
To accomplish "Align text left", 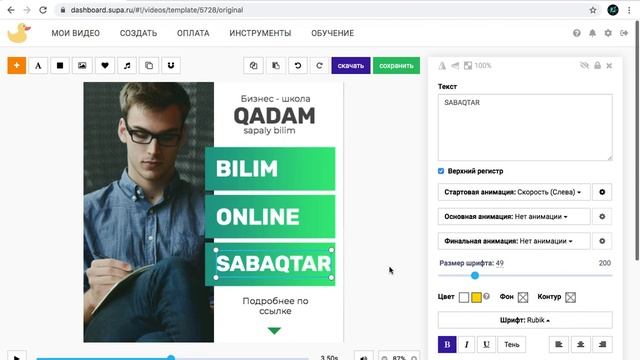I will click(559, 344).
